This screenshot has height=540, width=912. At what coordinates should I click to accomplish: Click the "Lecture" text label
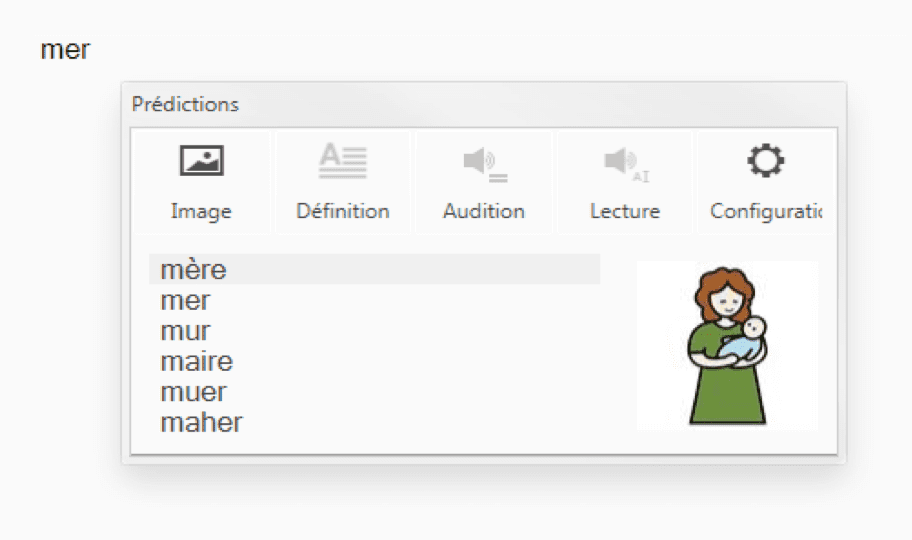point(625,211)
